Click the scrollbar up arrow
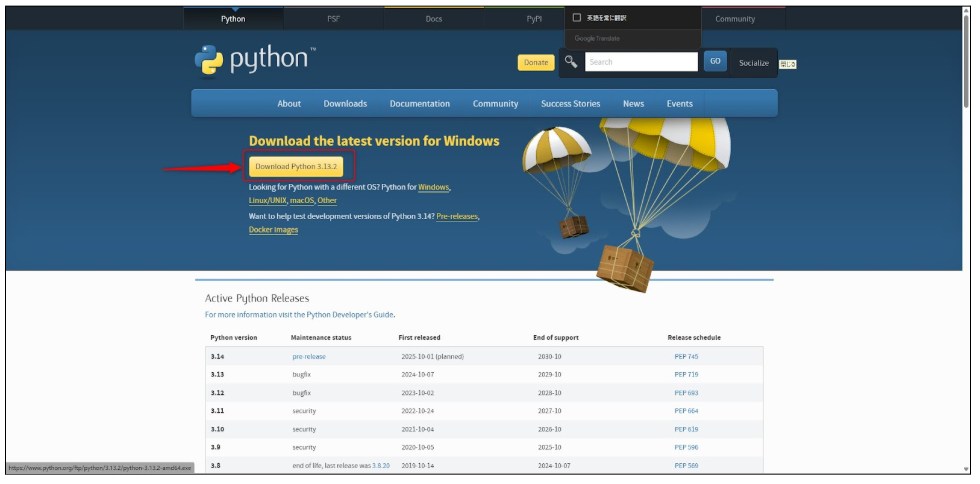 [968, 10]
